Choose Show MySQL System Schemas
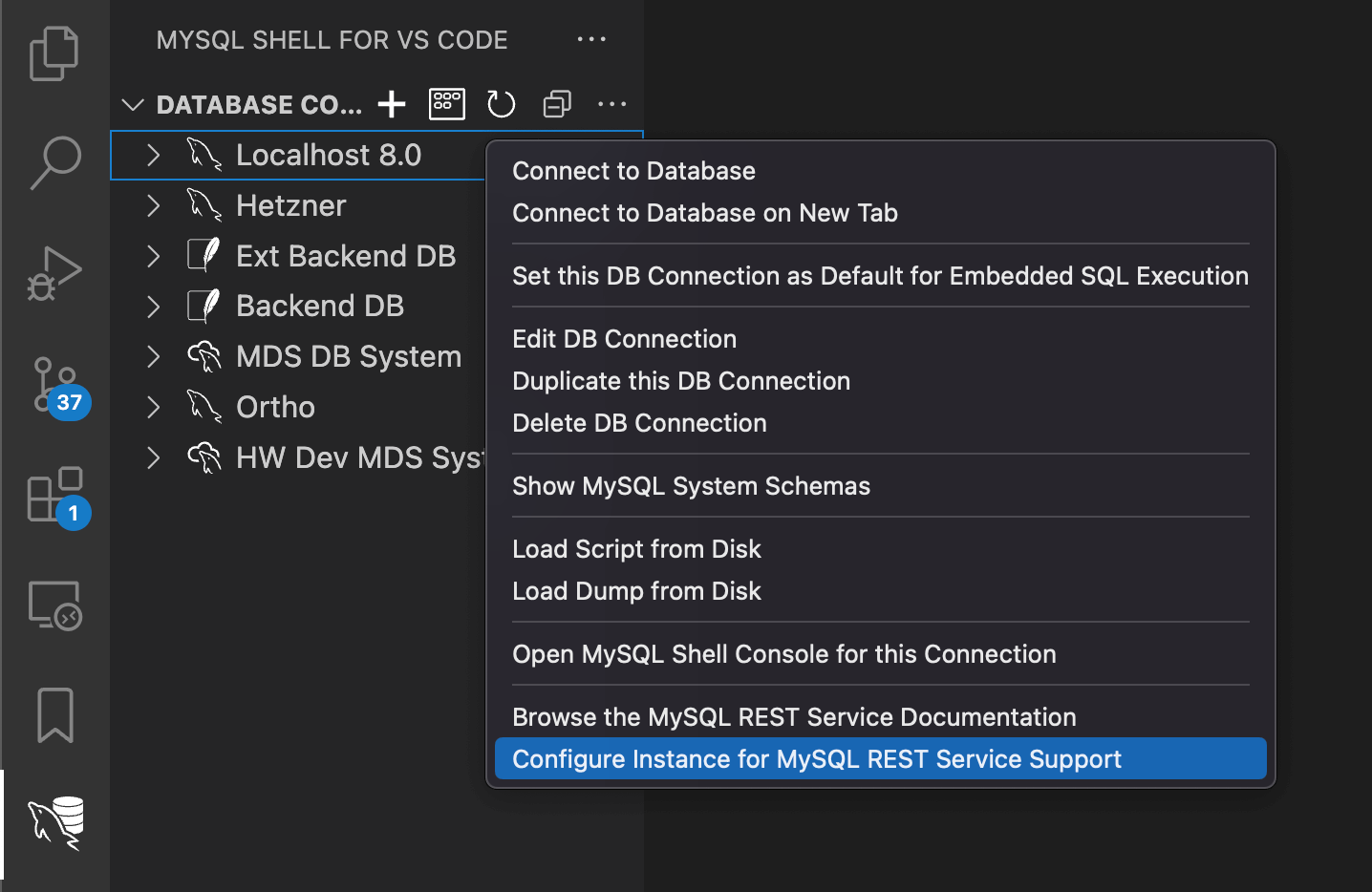 (x=691, y=486)
